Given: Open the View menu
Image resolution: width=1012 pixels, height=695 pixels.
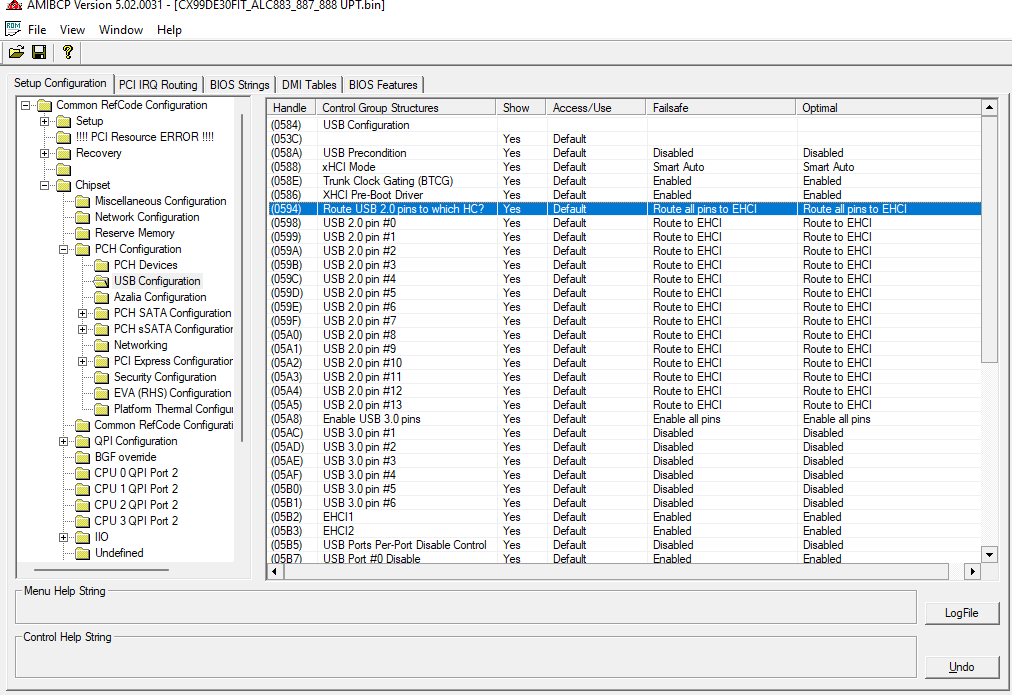Looking at the screenshot, I should pos(72,30).
